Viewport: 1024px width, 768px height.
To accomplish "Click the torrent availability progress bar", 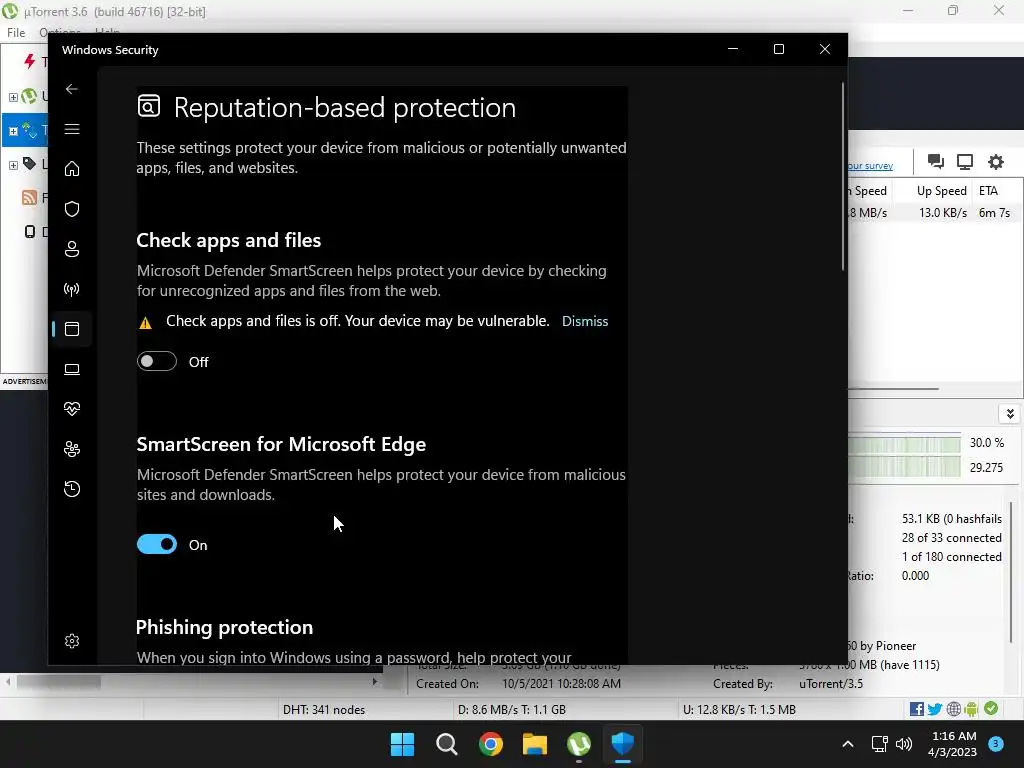I will (x=904, y=467).
